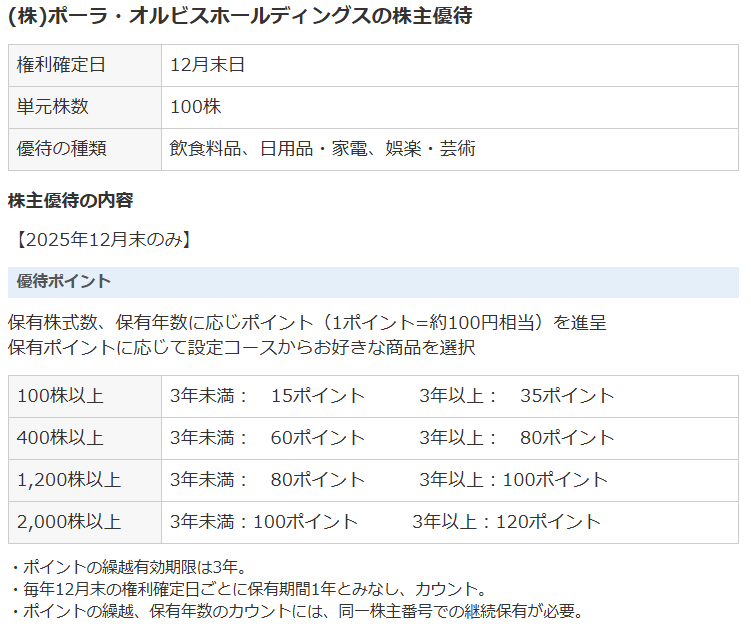Click the 1ポイント=約100円相当 description line

306,323
